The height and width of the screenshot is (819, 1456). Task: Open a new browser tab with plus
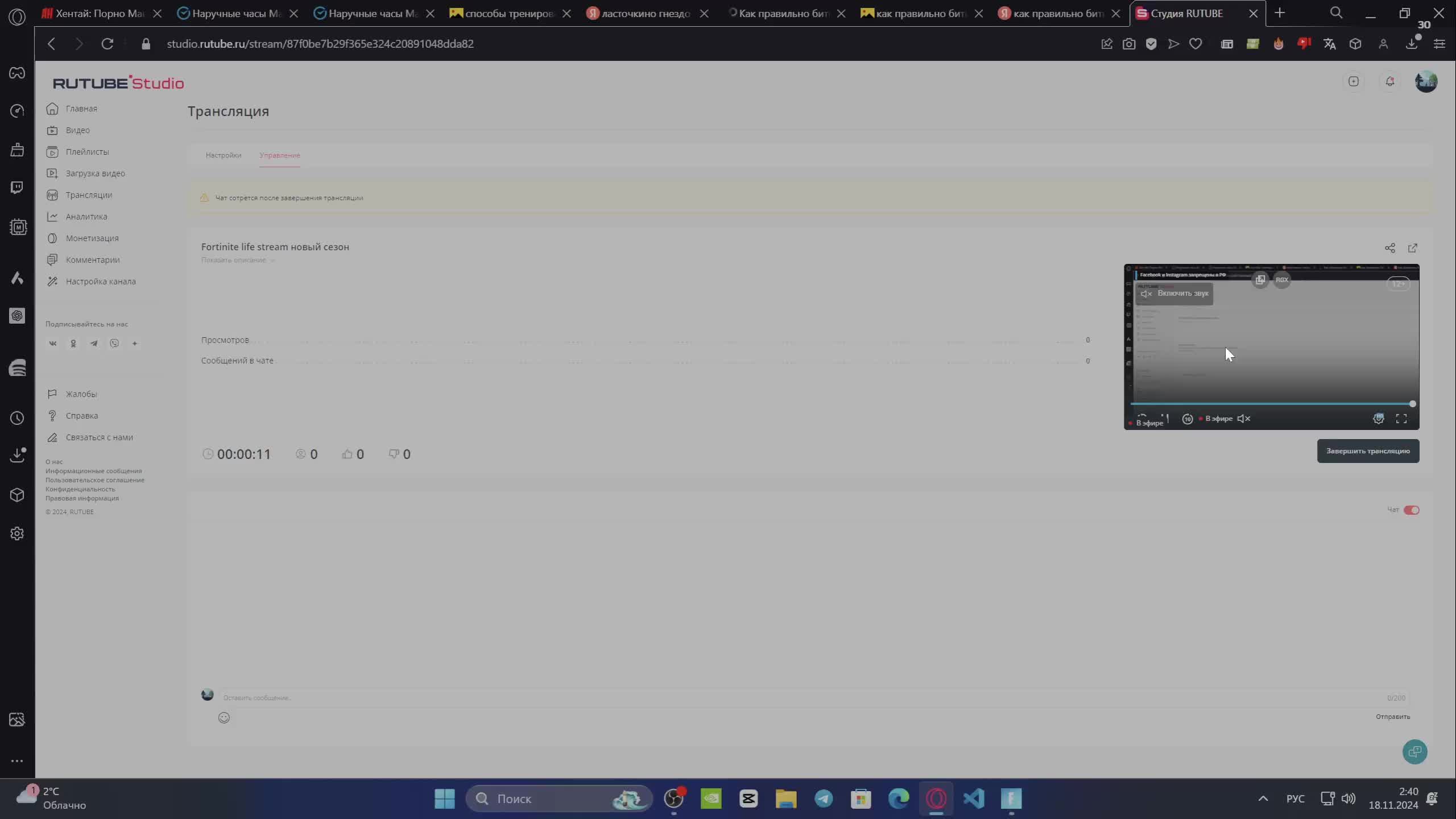(x=1280, y=13)
